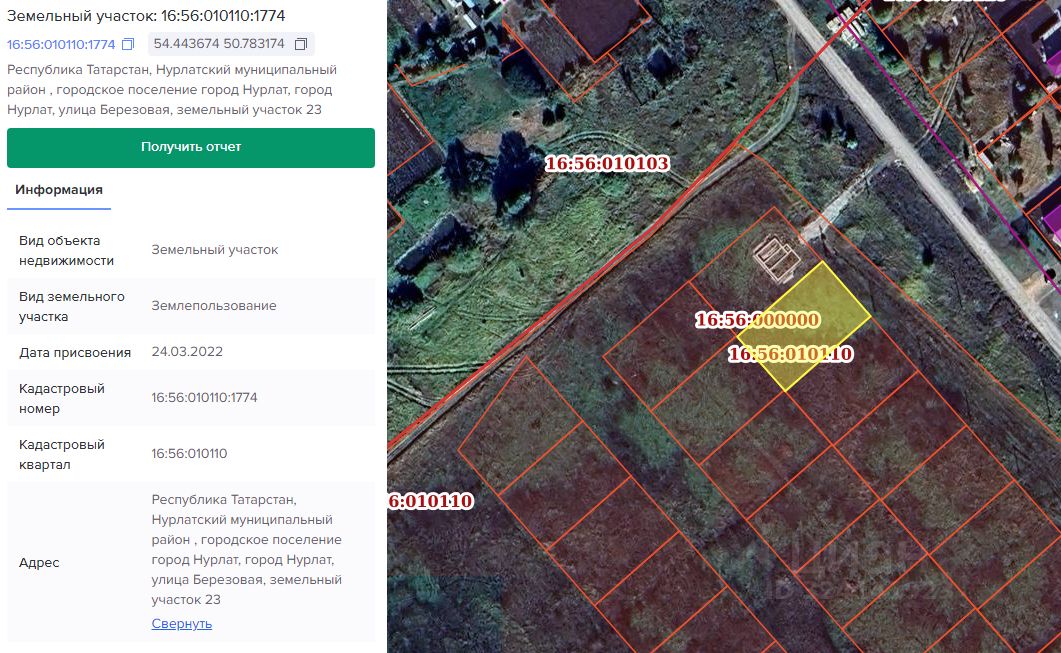Select coordinates text 54.443674 50.783174
1061x653 pixels.
coord(219,44)
